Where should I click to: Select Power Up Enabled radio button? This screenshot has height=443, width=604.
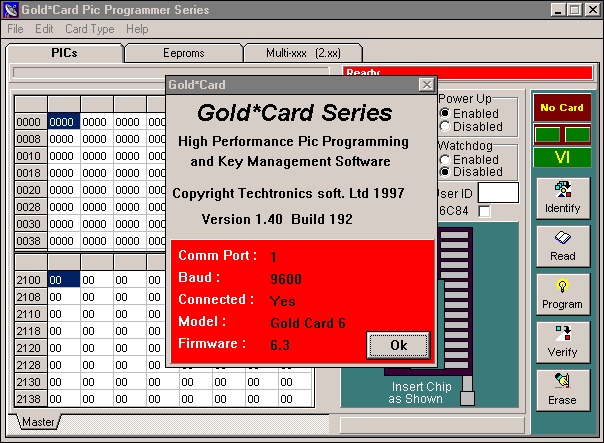[445, 113]
